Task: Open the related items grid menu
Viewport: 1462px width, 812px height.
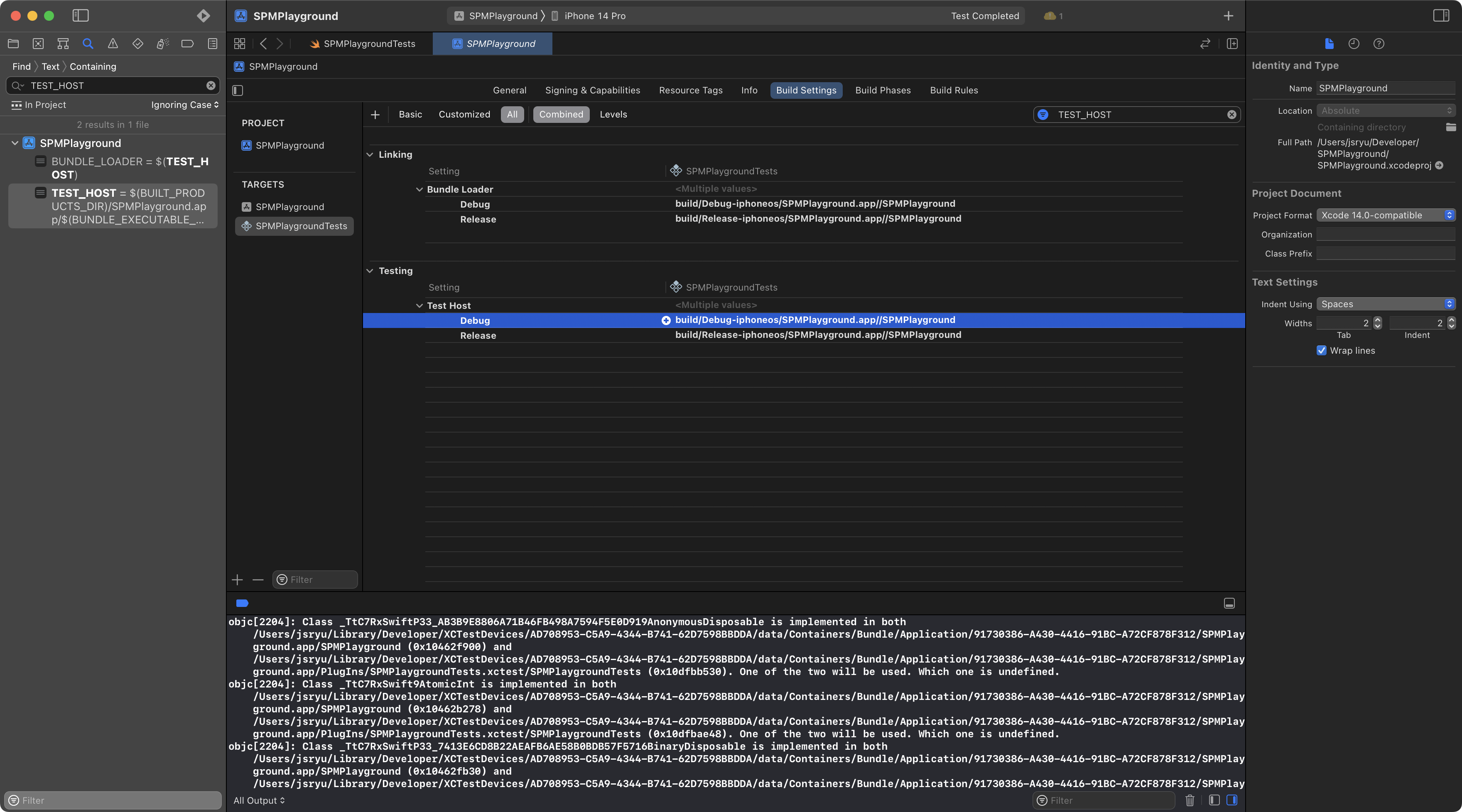Action: [x=240, y=44]
